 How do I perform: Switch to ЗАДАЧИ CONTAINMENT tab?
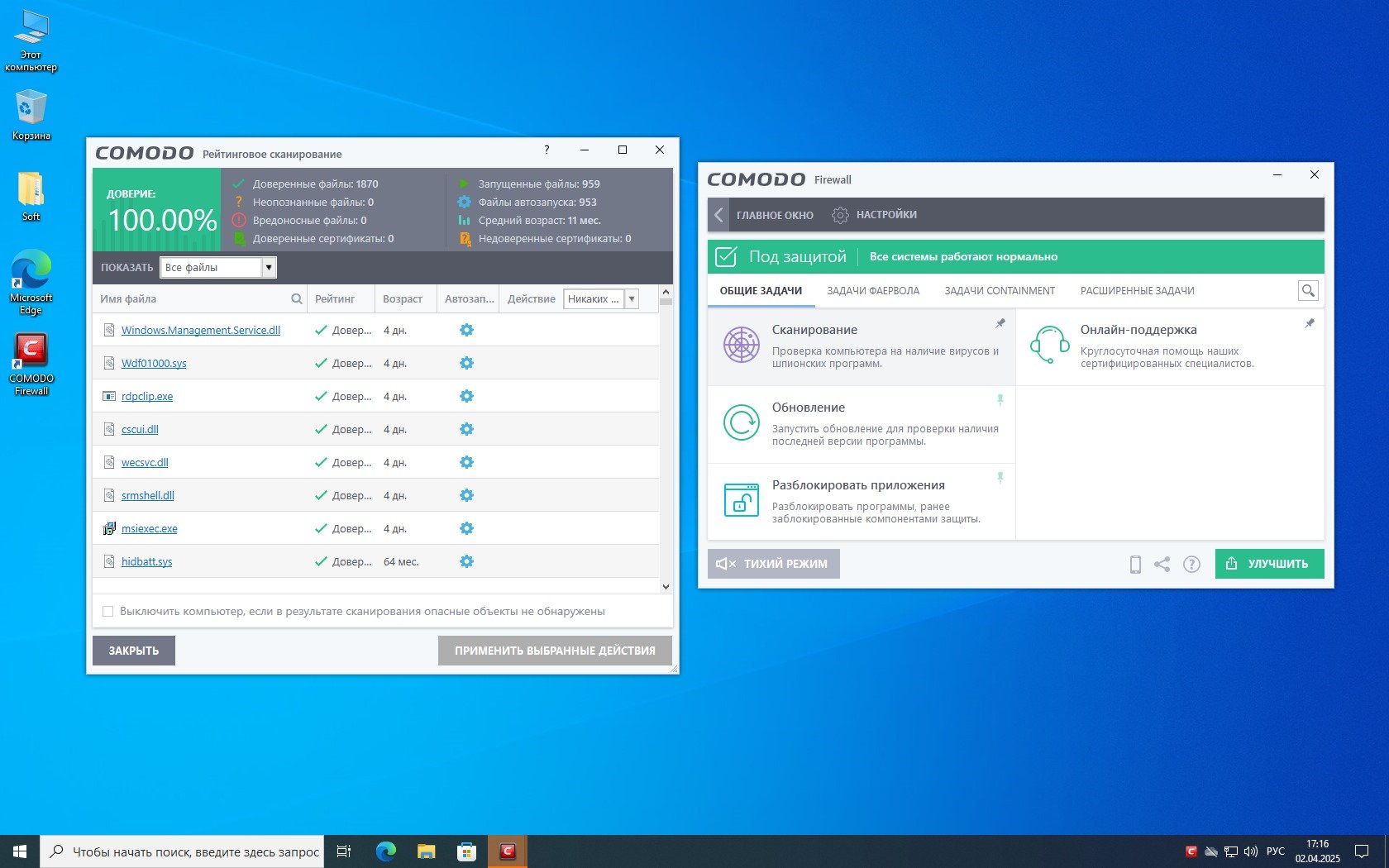pos(999,291)
